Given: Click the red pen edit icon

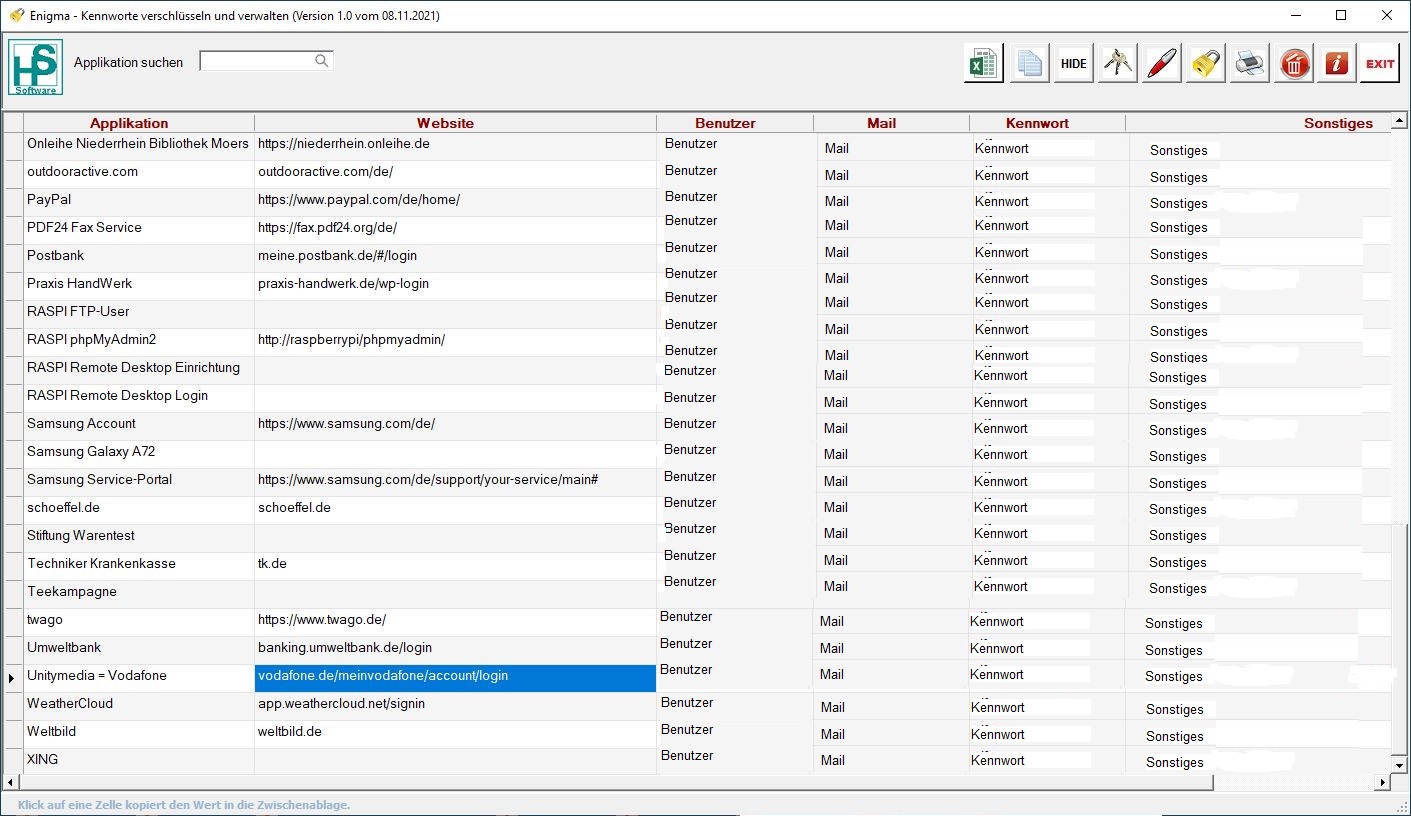Looking at the screenshot, I should click(1161, 63).
